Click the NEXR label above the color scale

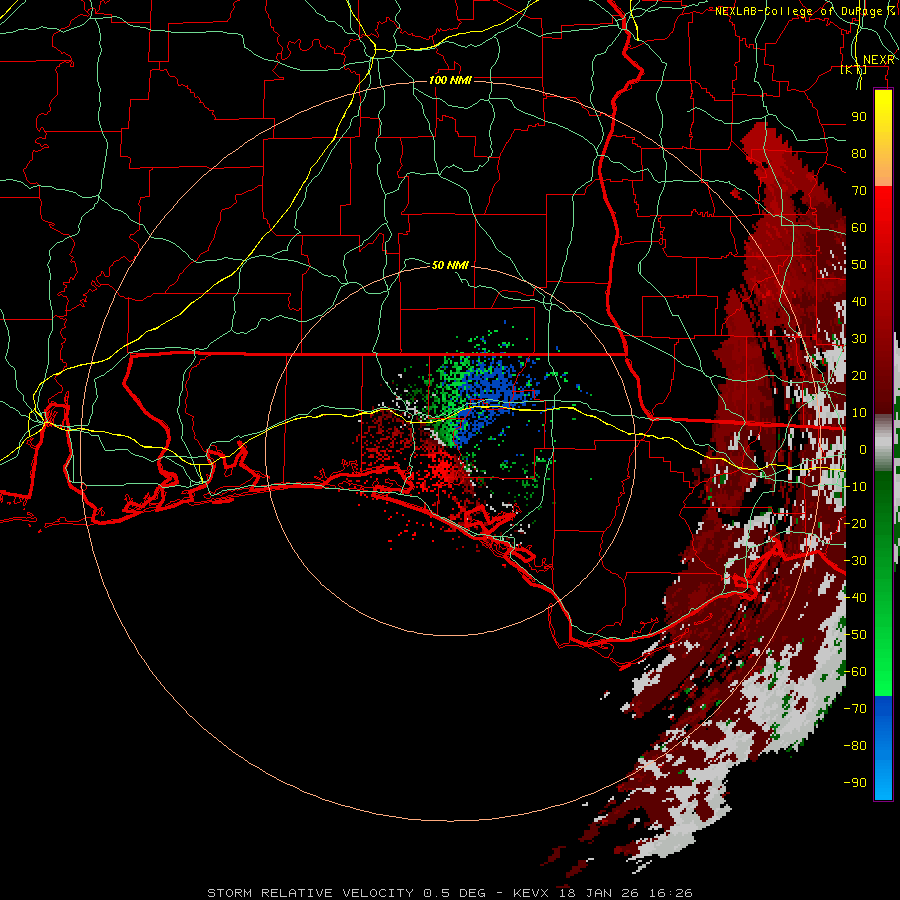point(878,60)
